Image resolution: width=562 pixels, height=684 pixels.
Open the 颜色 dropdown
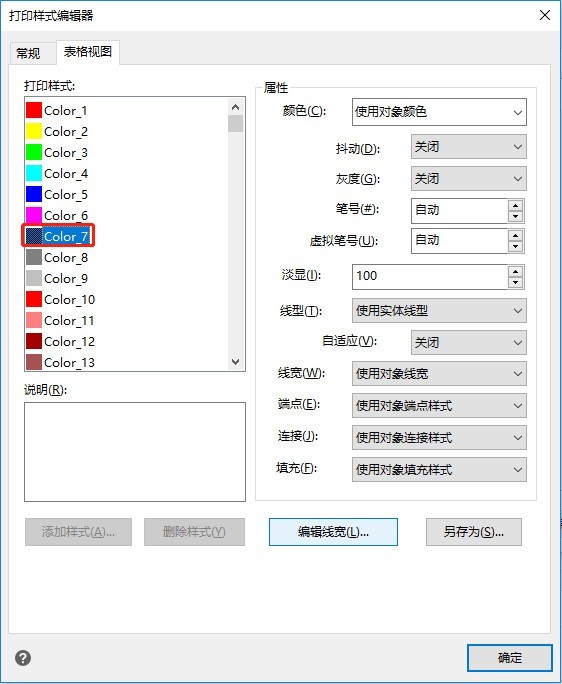439,112
